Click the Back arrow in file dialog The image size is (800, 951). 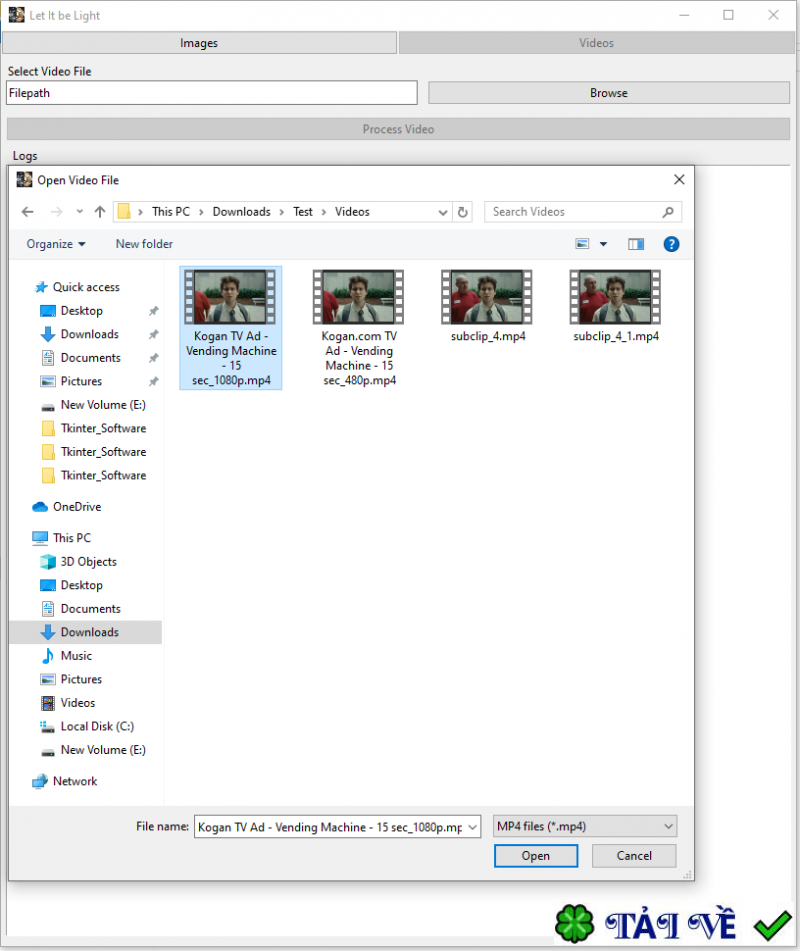(27, 212)
